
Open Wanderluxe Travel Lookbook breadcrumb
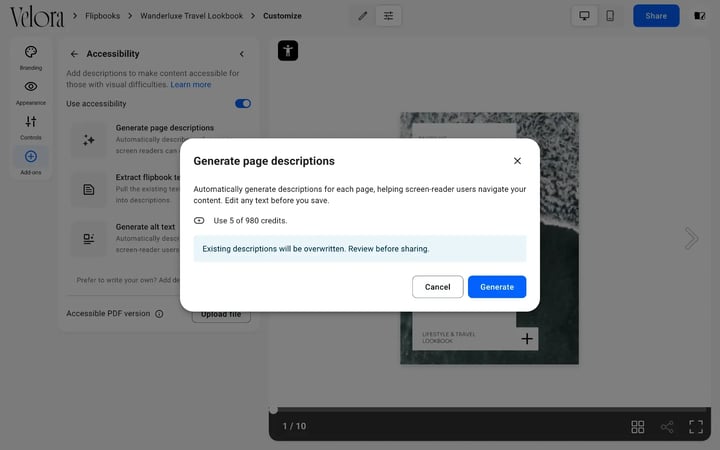(x=191, y=16)
